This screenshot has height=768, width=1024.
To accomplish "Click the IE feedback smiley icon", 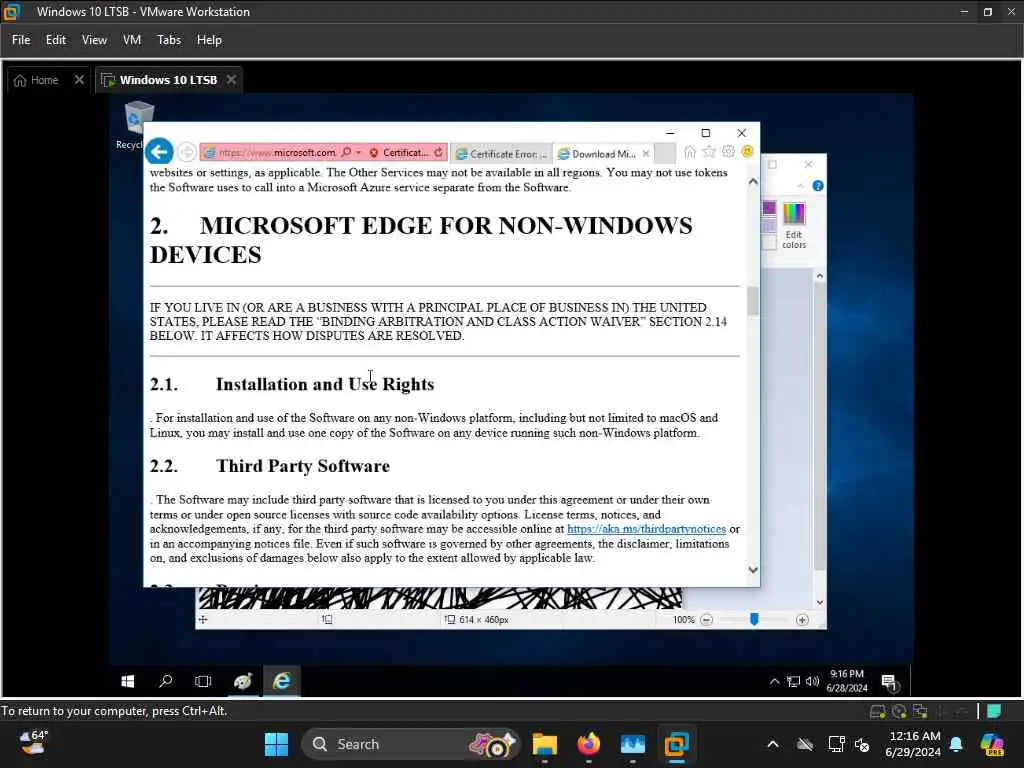I will pos(747,152).
